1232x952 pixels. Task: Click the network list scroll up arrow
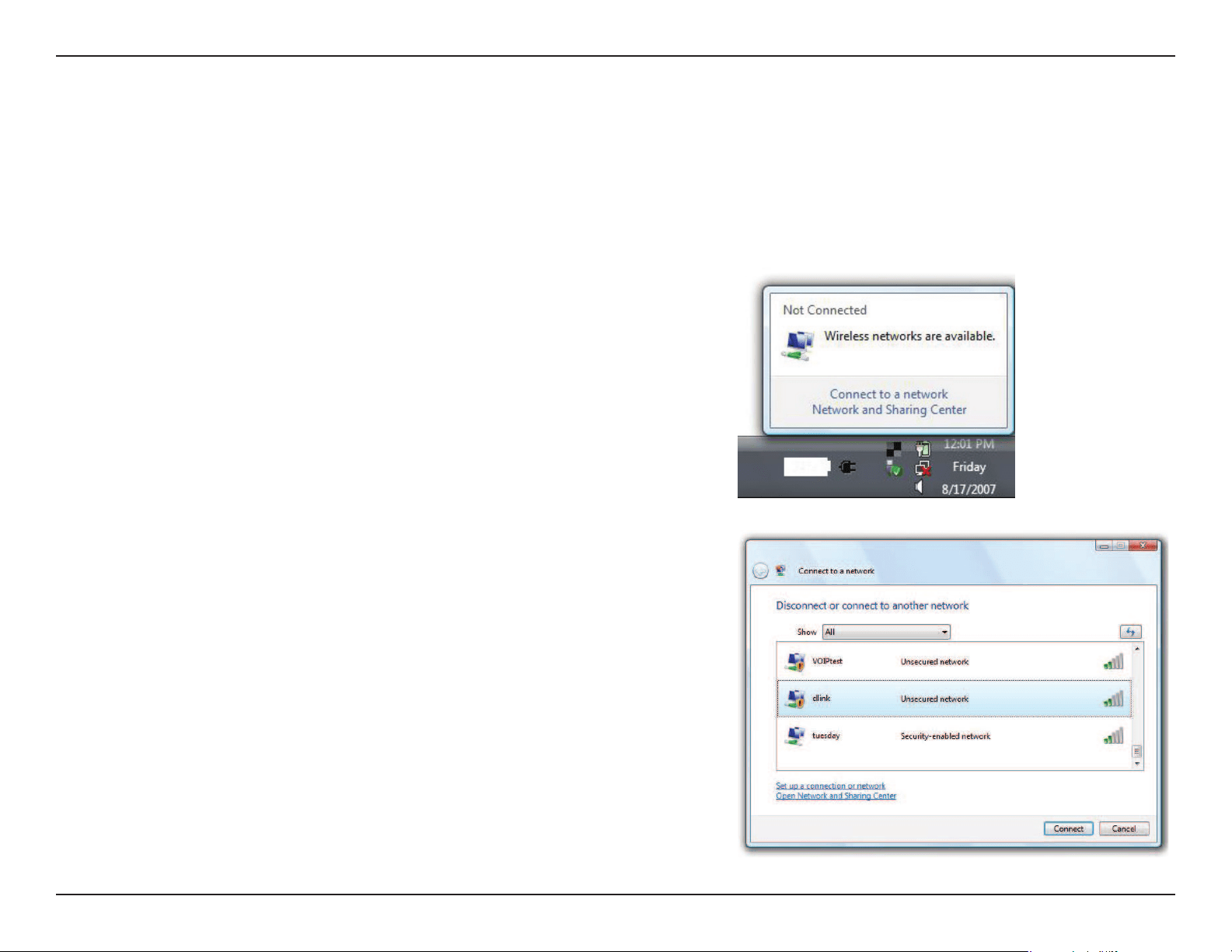[x=1137, y=648]
